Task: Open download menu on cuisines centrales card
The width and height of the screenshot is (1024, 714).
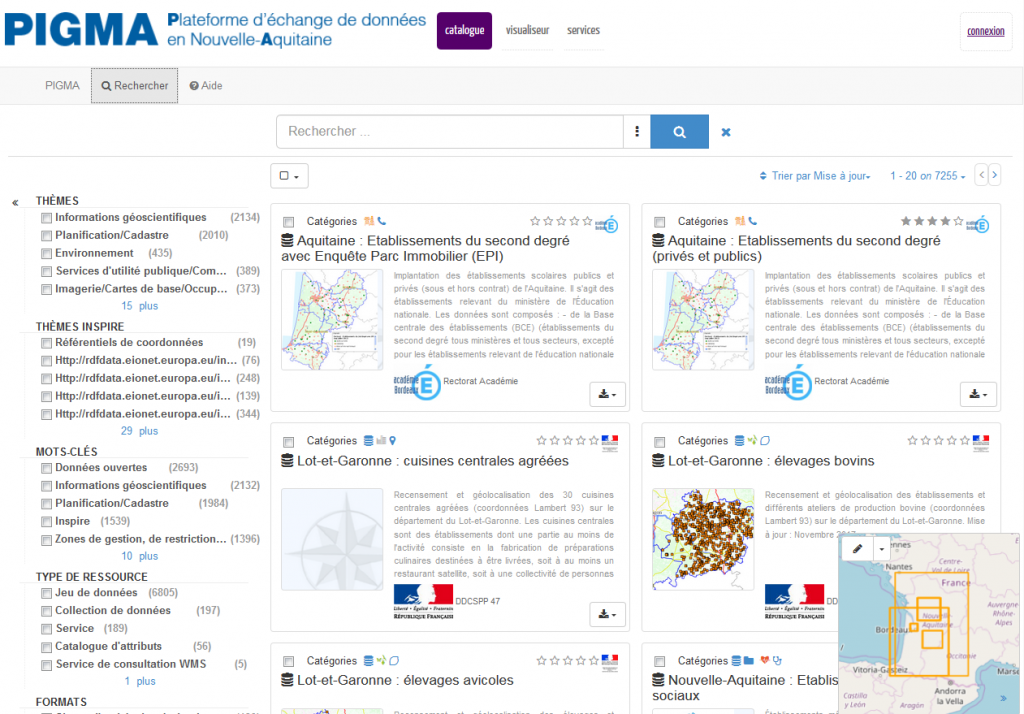Action: coord(607,614)
